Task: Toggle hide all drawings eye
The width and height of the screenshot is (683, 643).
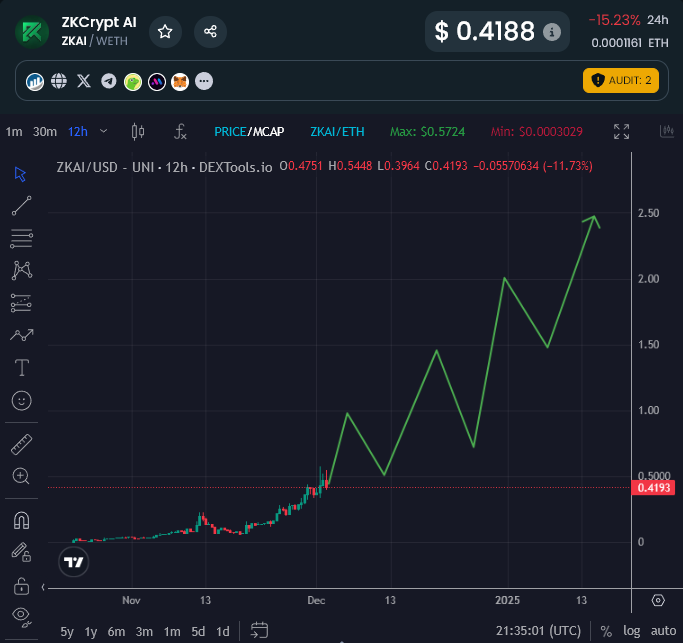Action: pos(22,617)
